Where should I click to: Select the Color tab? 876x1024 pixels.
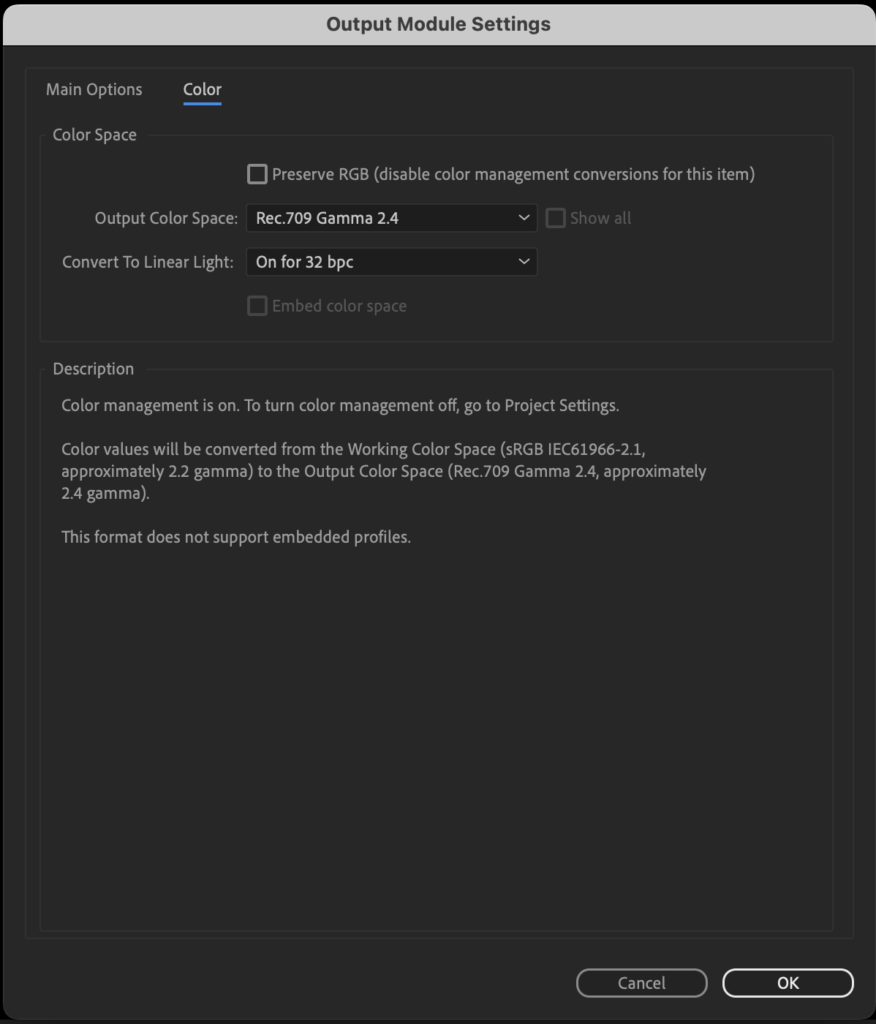pyautogui.click(x=203, y=89)
